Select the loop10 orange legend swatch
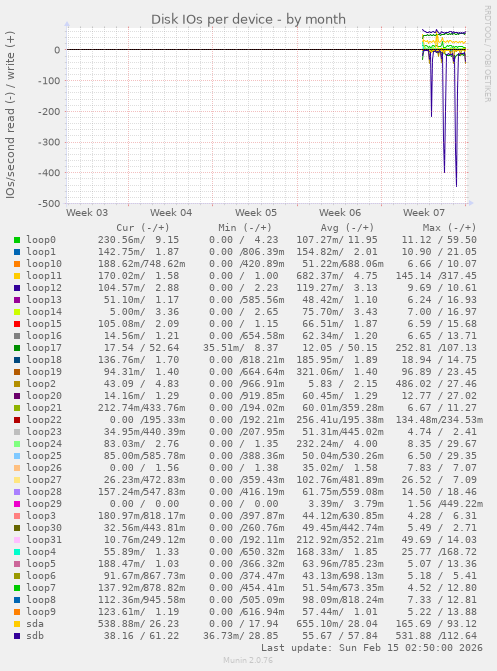 coord(17,264)
